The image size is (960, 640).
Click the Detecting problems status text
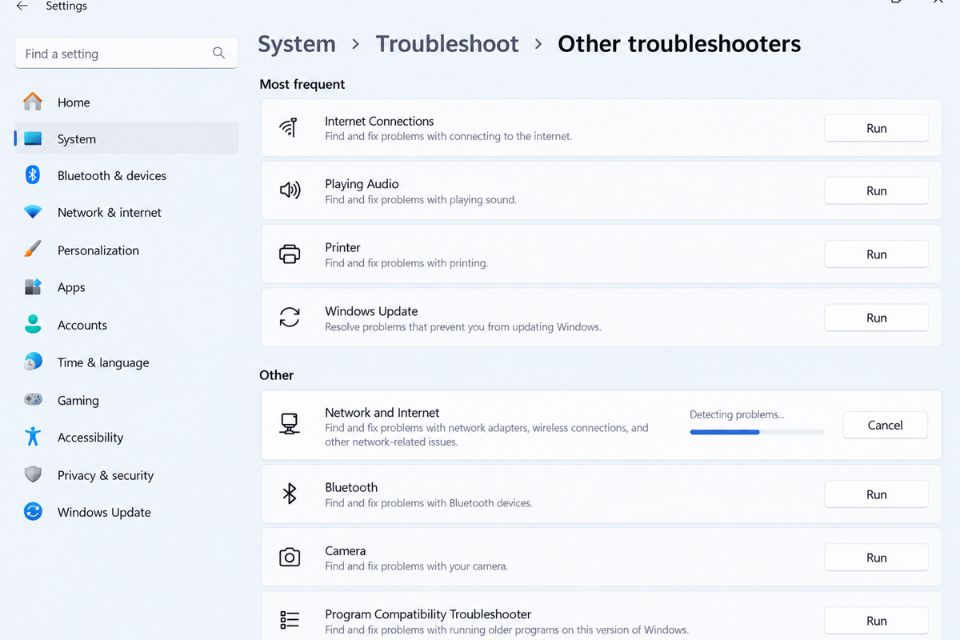point(737,415)
